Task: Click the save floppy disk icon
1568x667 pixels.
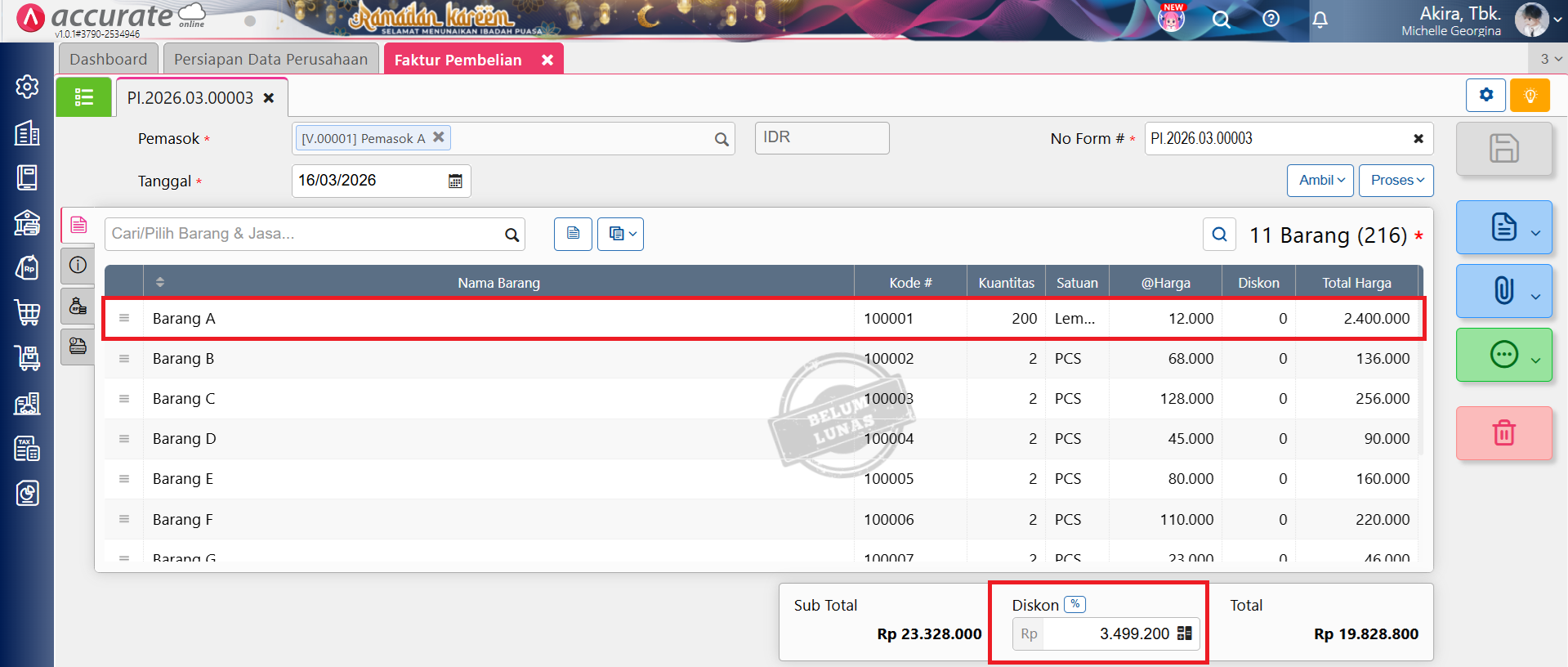Action: (1503, 149)
